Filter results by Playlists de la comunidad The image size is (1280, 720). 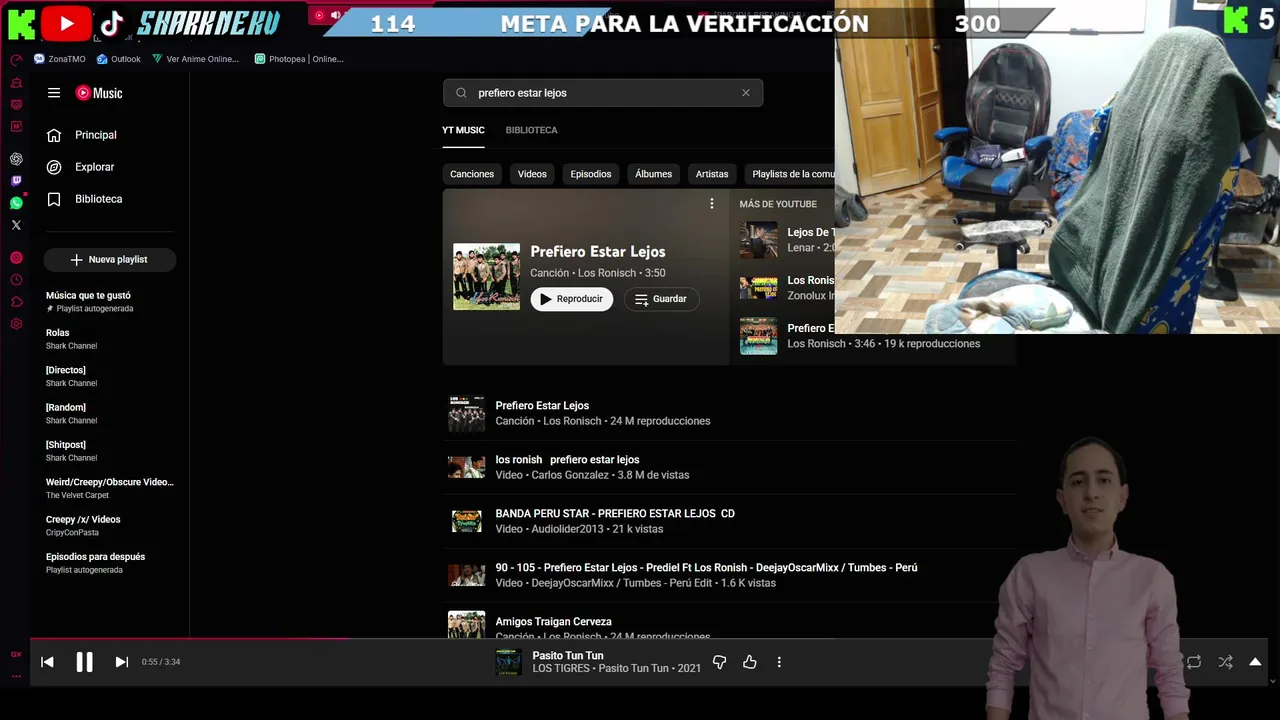click(x=790, y=174)
